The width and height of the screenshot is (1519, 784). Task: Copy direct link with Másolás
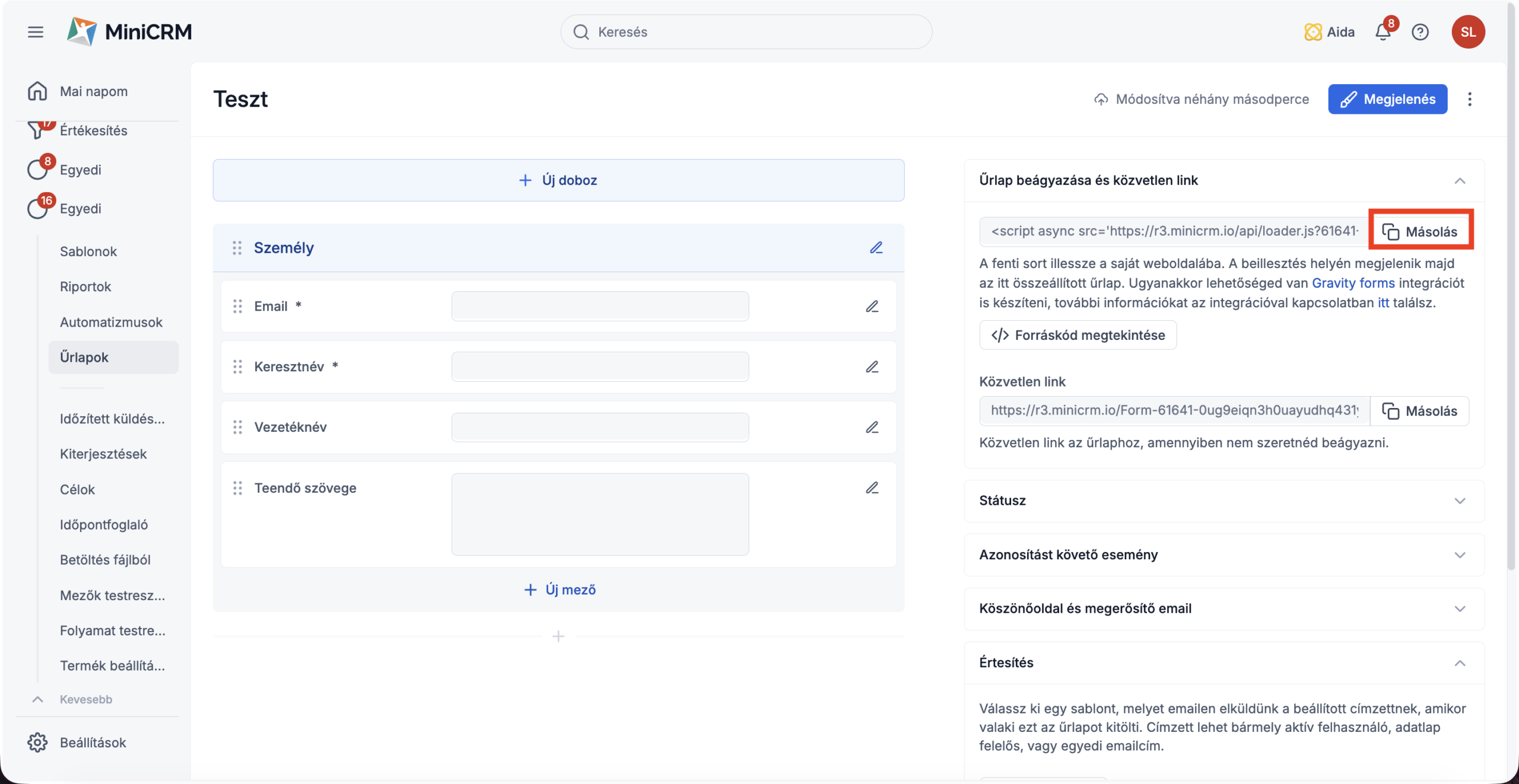(1420, 411)
